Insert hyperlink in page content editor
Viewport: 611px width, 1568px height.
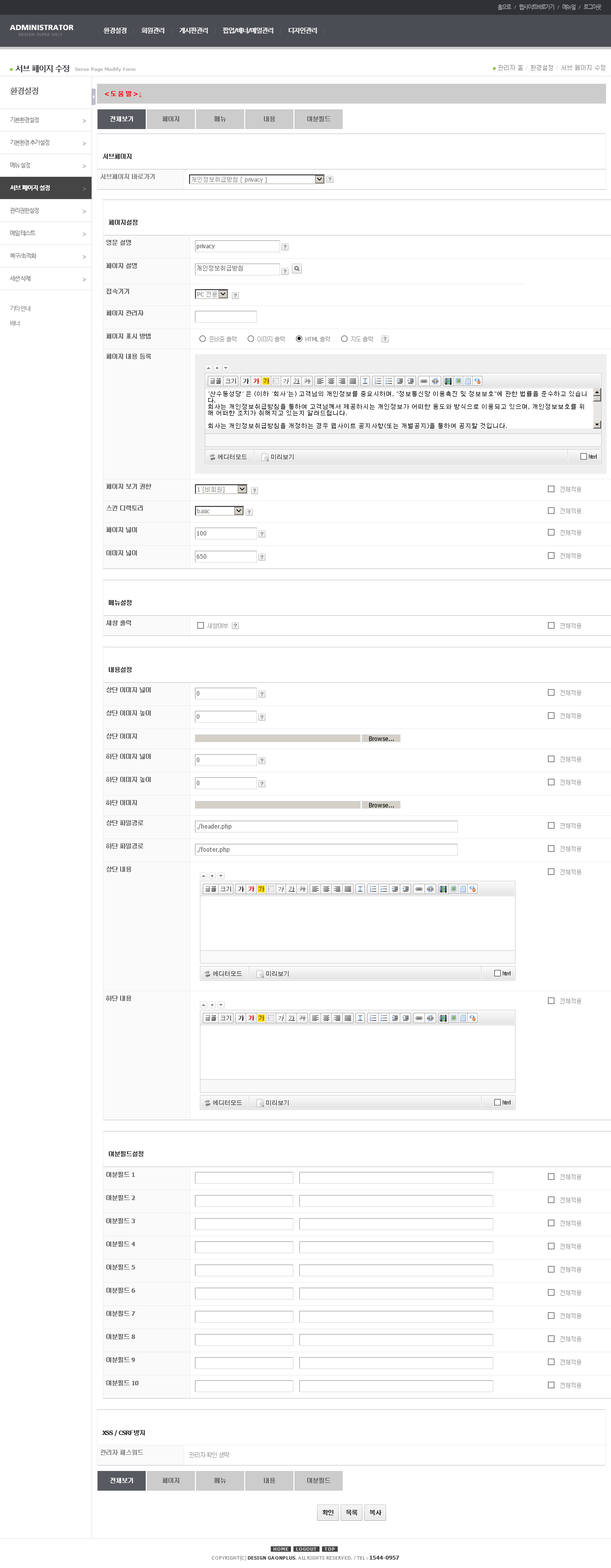[423, 381]
